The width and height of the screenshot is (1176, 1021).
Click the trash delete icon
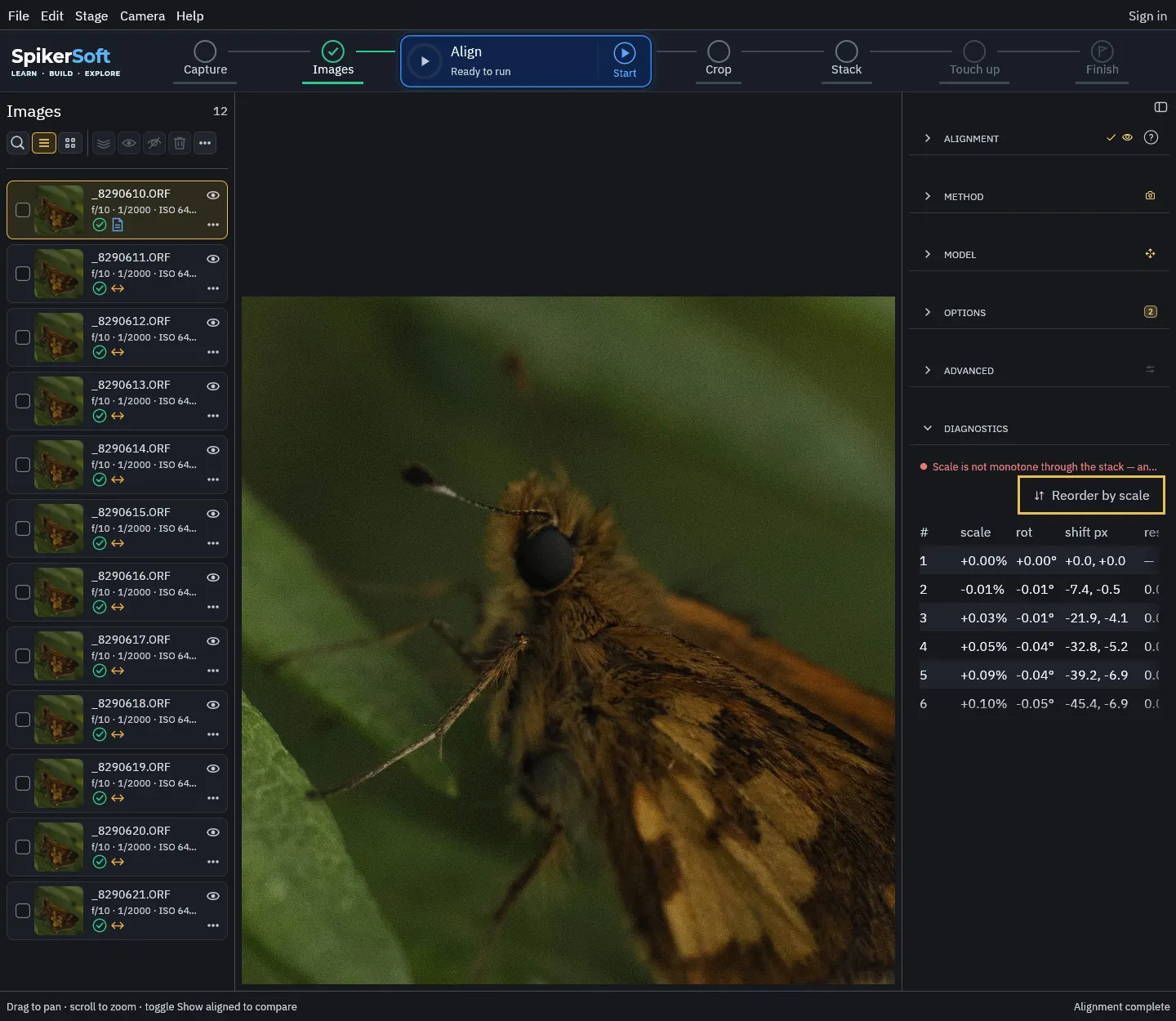(180, 143)
